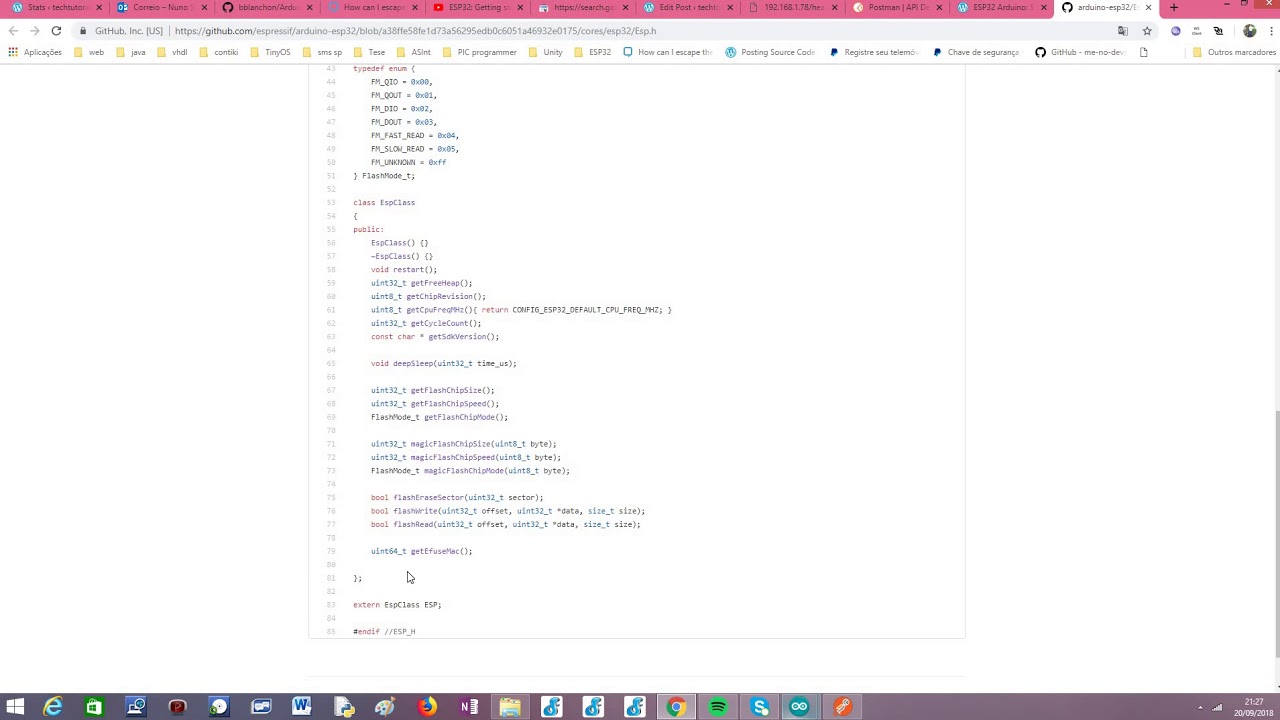Viewport: 1280px width, 720px height.
Task: Open the vhdl bookmarks folder
Action: tap(172, 52)
